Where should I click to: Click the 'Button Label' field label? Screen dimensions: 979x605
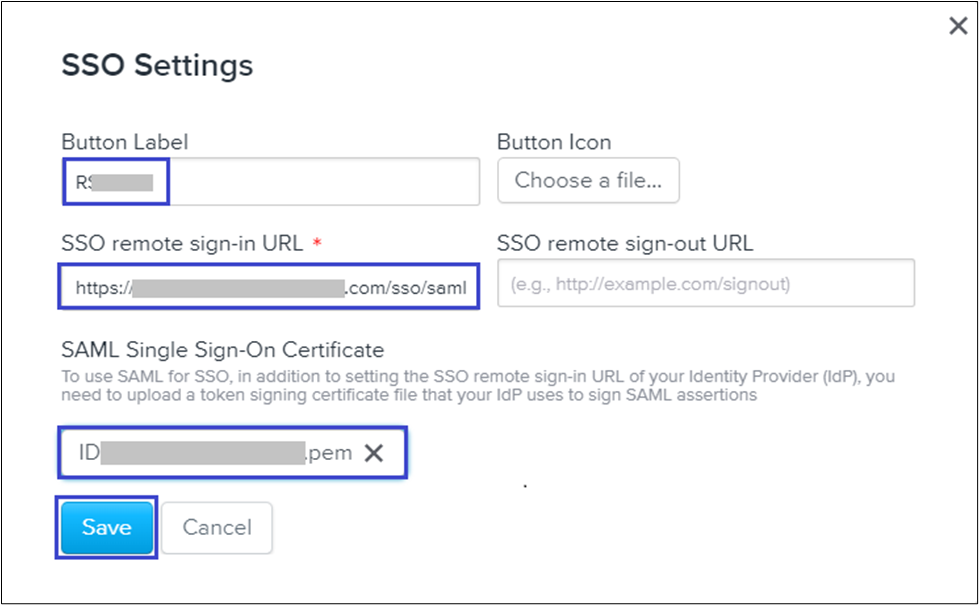124,142
